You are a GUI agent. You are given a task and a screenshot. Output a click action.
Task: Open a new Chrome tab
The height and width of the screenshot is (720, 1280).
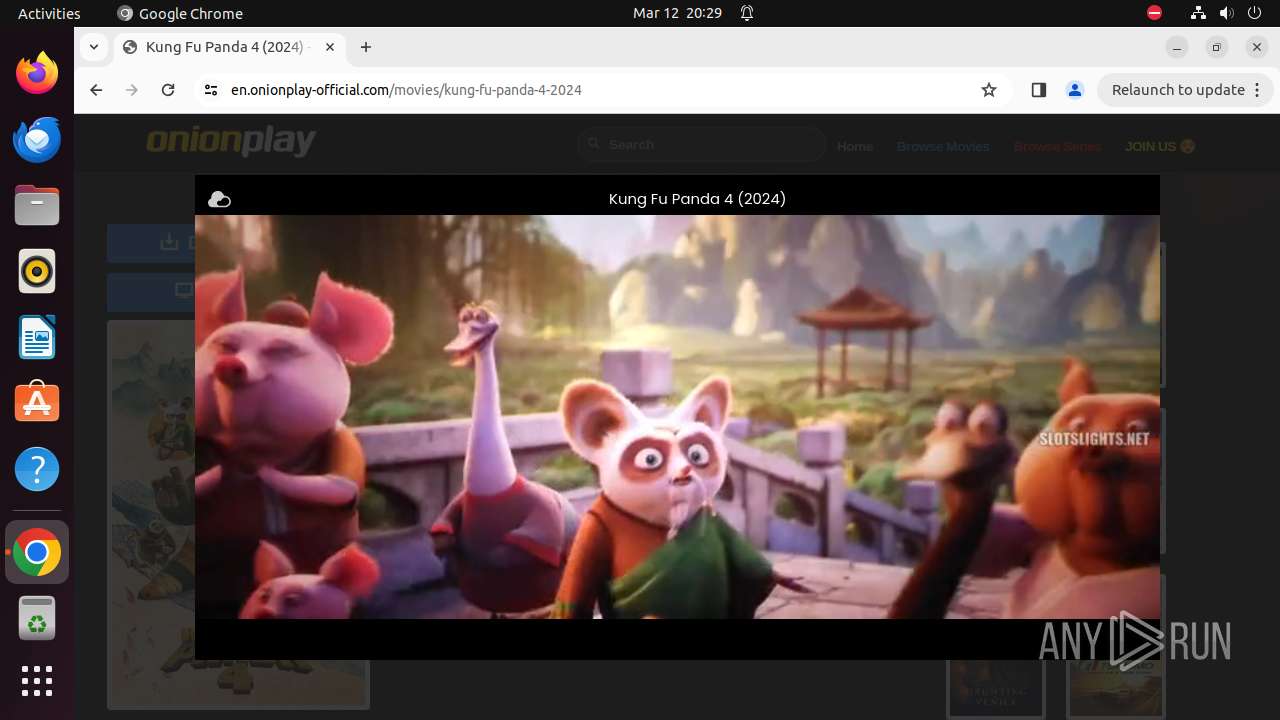(366, 47)
